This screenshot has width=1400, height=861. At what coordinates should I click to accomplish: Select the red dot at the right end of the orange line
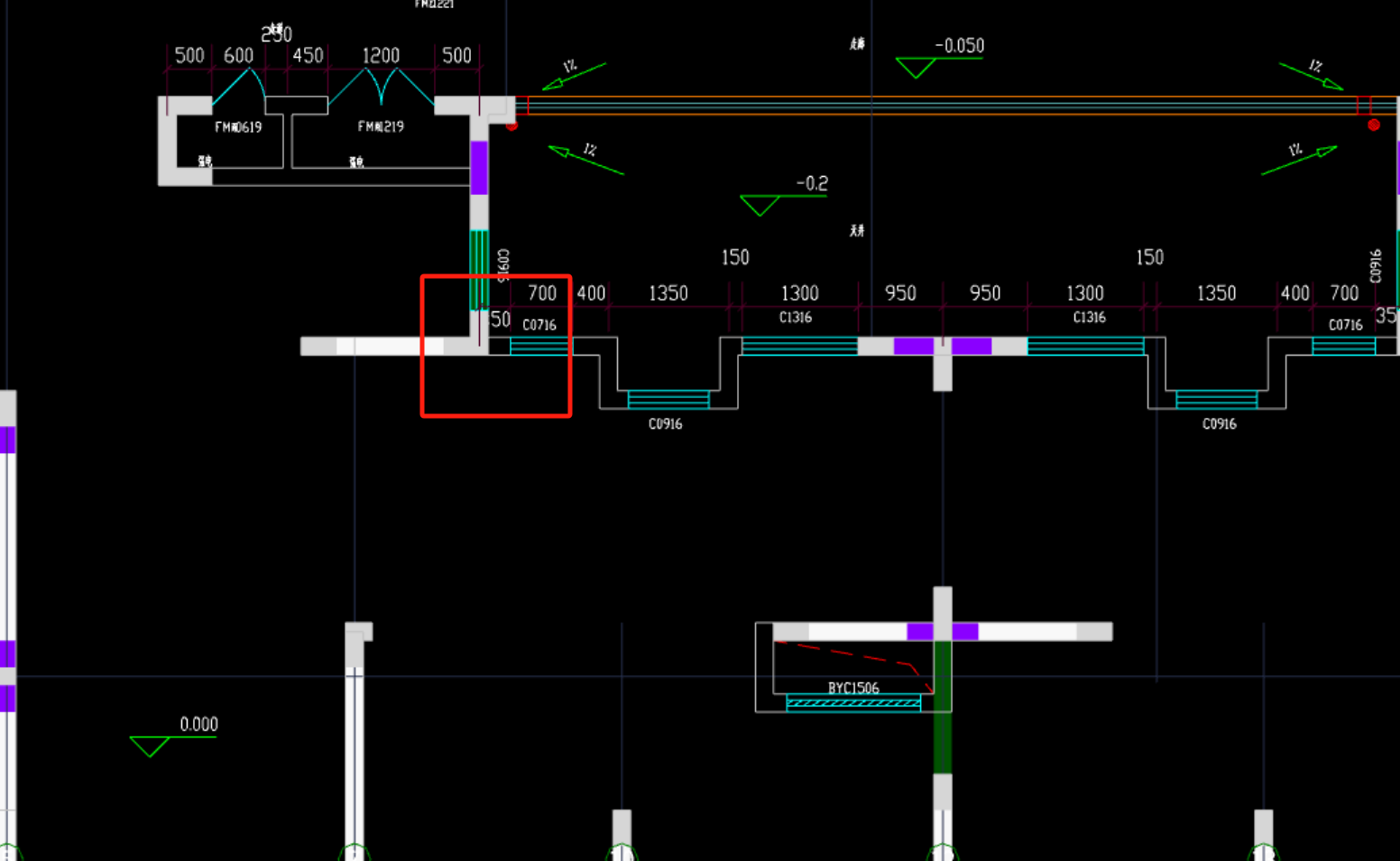tap(1374, 125)
